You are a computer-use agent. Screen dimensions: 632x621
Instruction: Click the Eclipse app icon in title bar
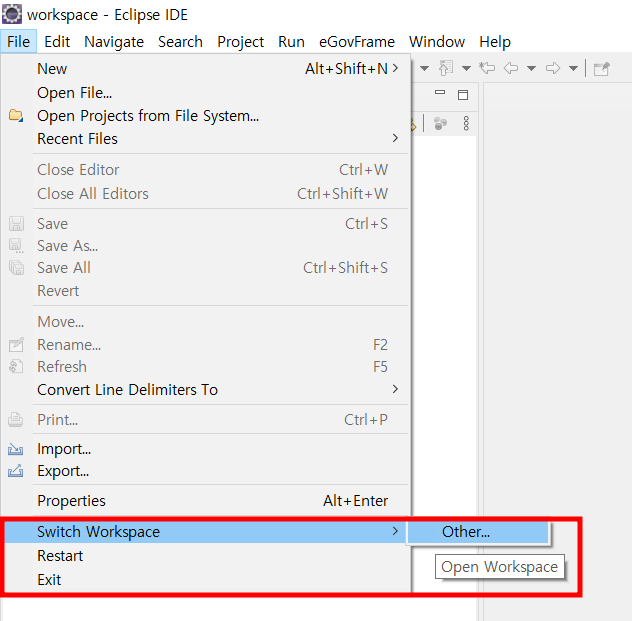coord(12,14)
